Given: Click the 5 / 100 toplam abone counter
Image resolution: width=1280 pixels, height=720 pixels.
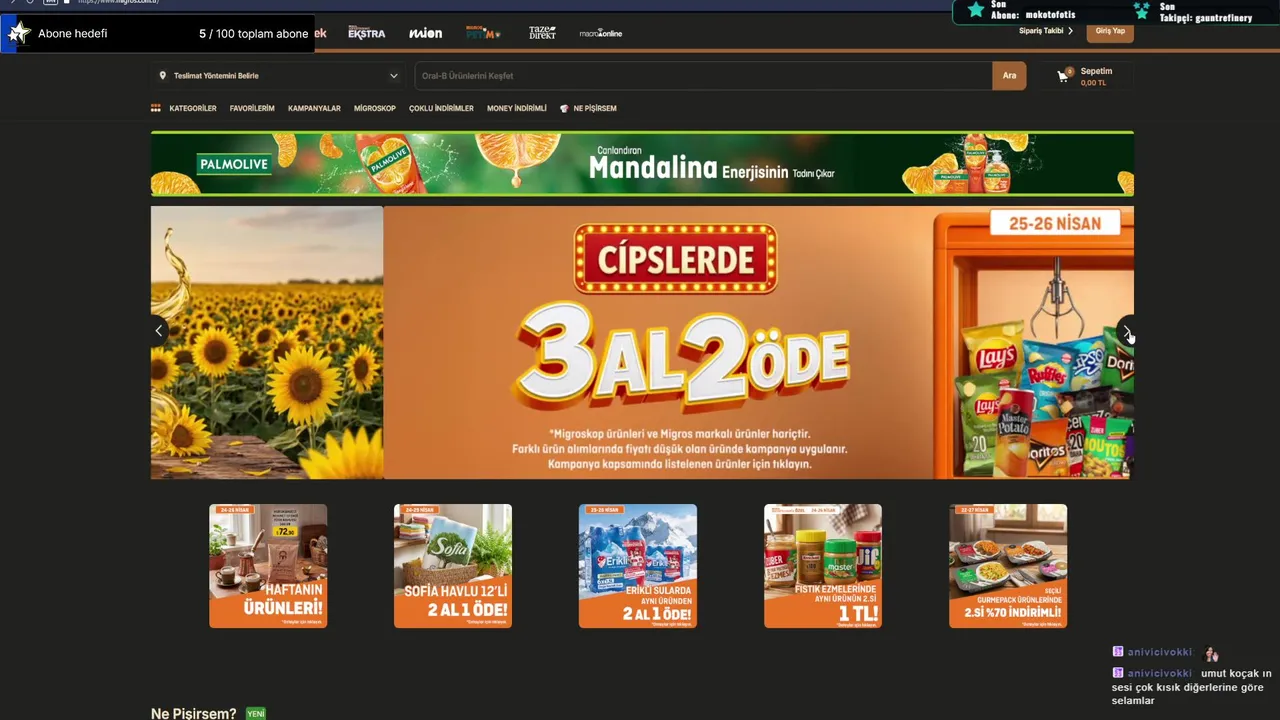Looking at the screenshot, I should pyautogui.click(x=253, y=34).
